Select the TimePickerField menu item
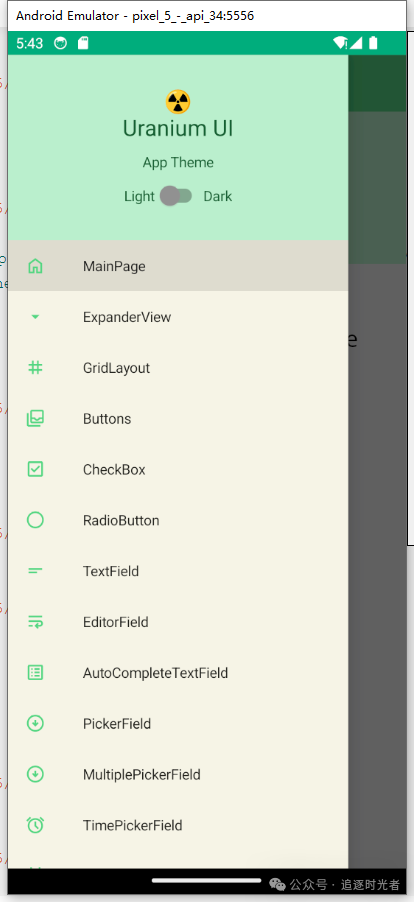414x902 pixels. (x=178, y=825)
